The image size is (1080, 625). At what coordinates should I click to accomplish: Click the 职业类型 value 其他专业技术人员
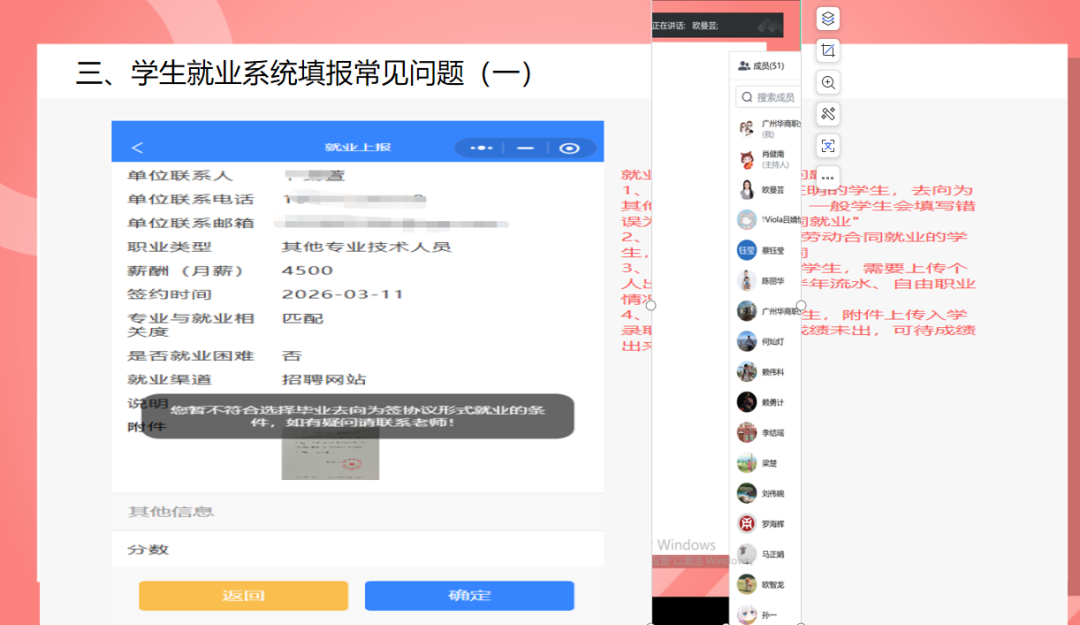click(366, 247)
